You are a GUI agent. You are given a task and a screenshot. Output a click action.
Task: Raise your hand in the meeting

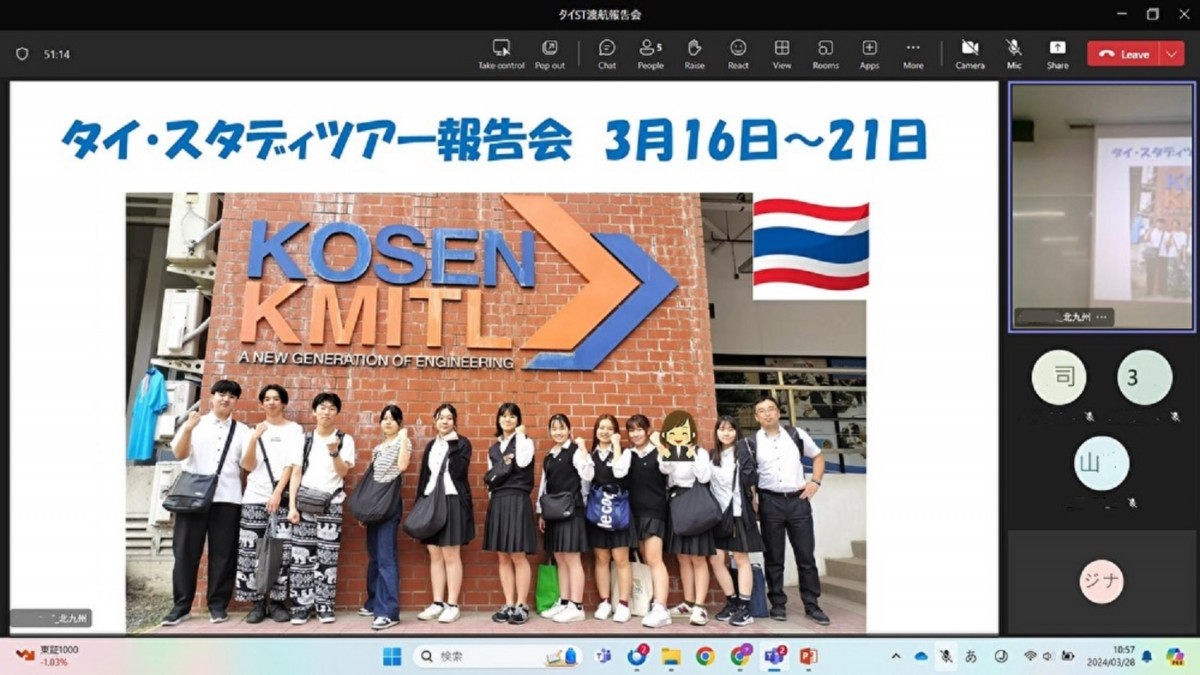pyautogui.click(x=694, y=54)
